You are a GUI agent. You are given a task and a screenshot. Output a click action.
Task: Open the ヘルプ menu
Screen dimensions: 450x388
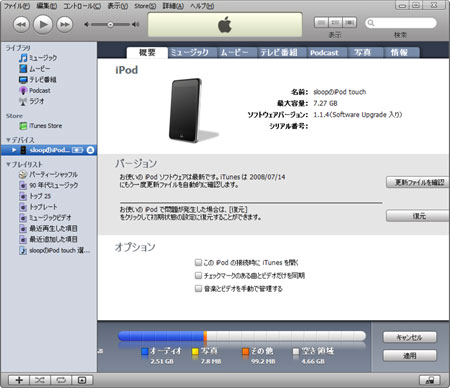pos(202,6)
